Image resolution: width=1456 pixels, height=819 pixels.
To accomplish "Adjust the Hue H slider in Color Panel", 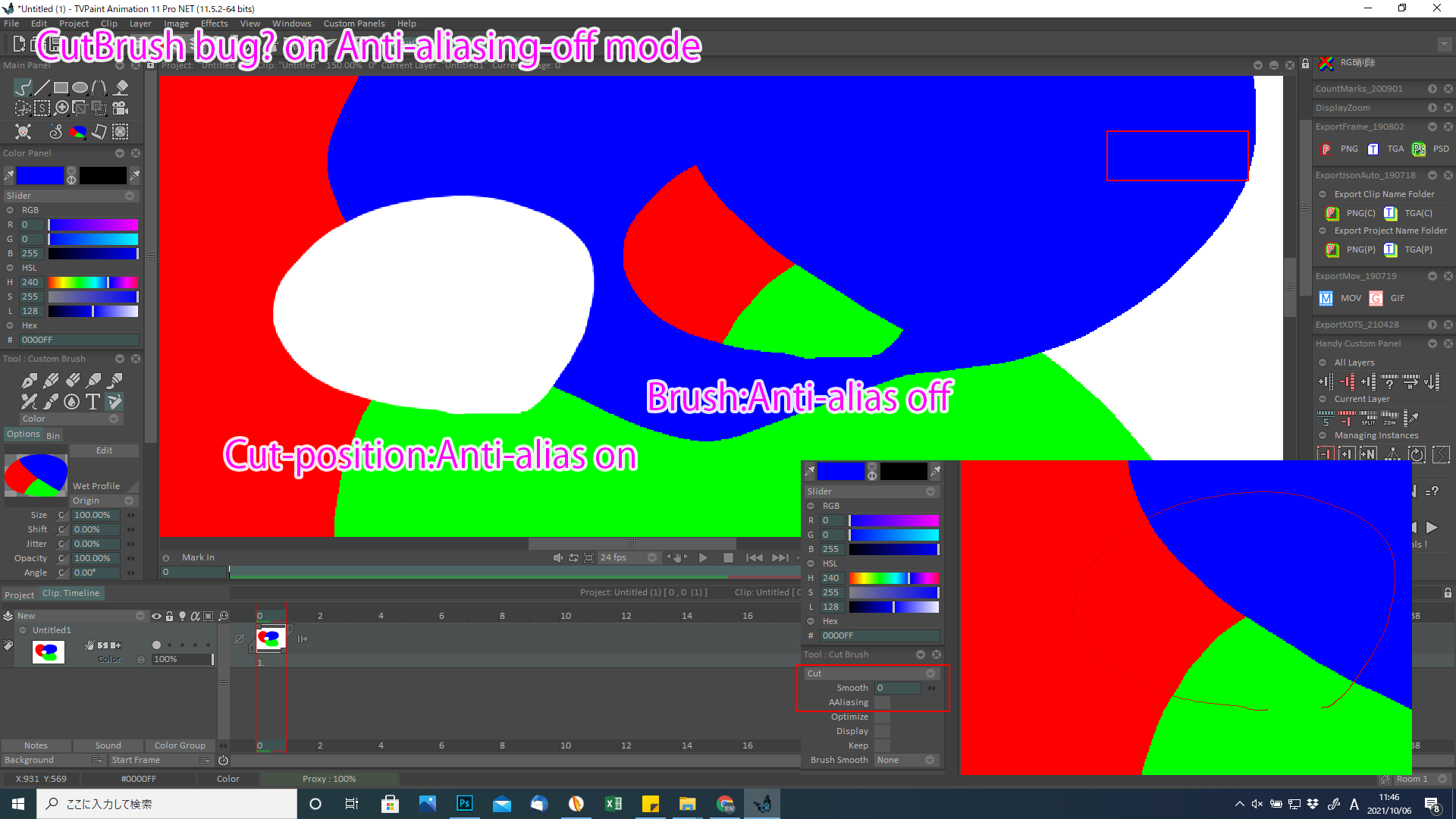I will point(93,282).
